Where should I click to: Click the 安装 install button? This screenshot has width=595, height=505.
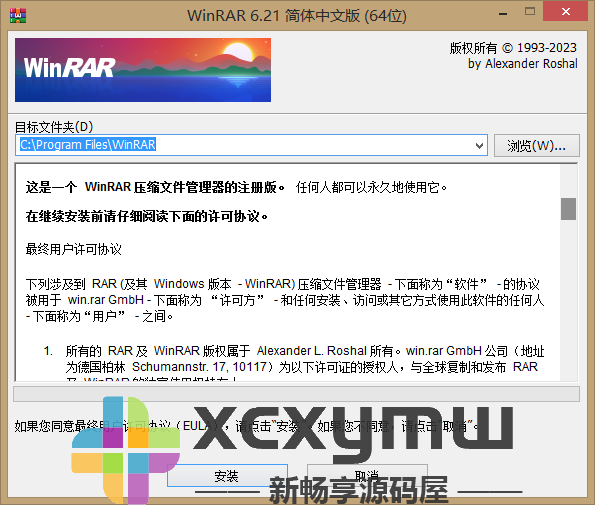pyautogui.click(x=227, y=475)
